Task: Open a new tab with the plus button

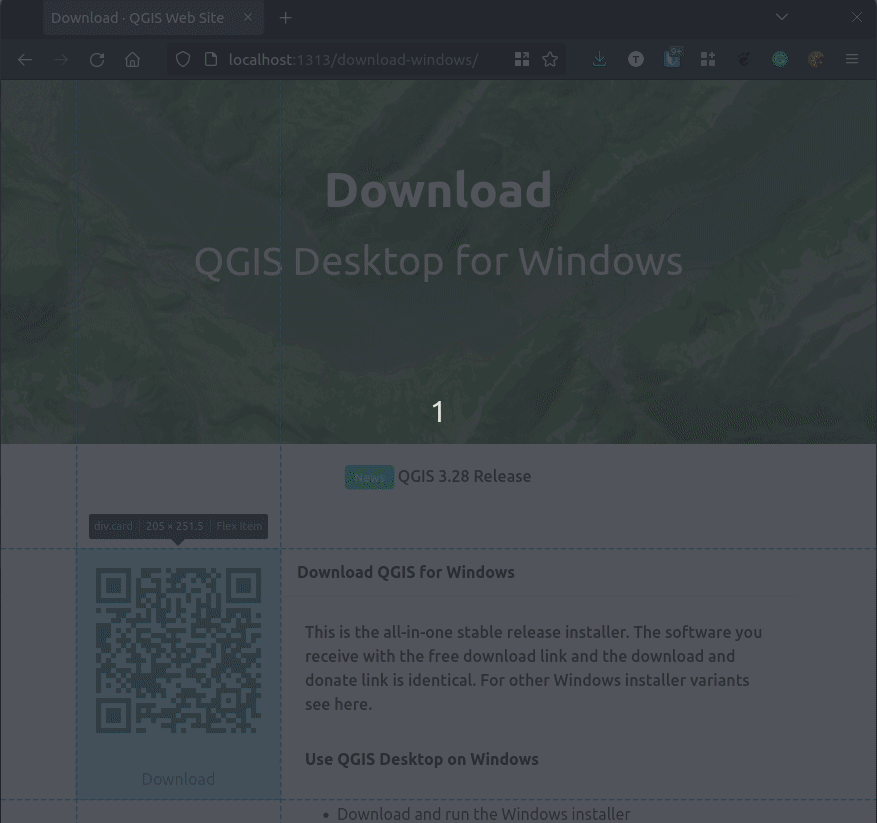Action: (x=285, y=18)
